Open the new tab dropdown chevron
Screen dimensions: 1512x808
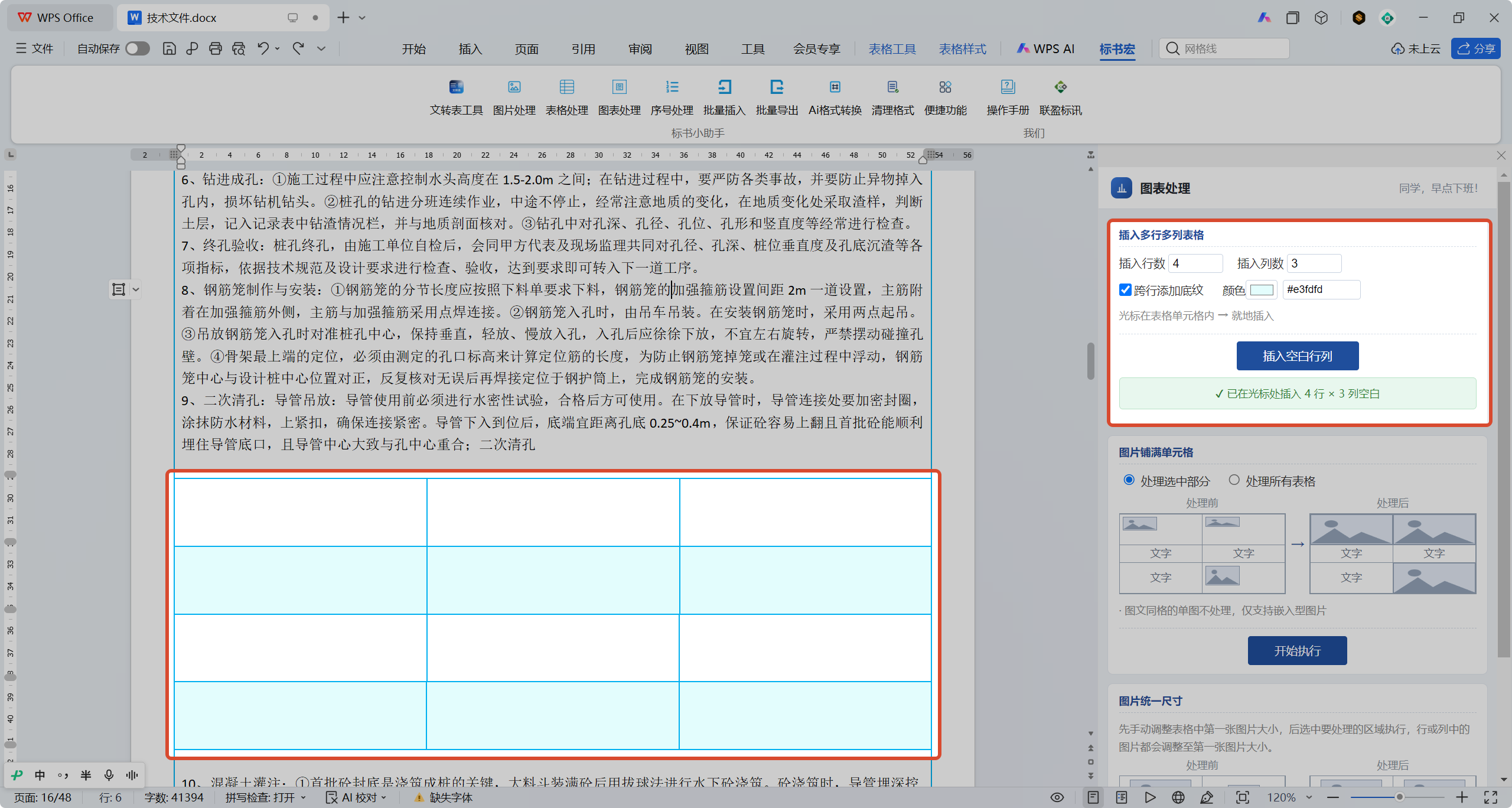[x=362, y=18]
